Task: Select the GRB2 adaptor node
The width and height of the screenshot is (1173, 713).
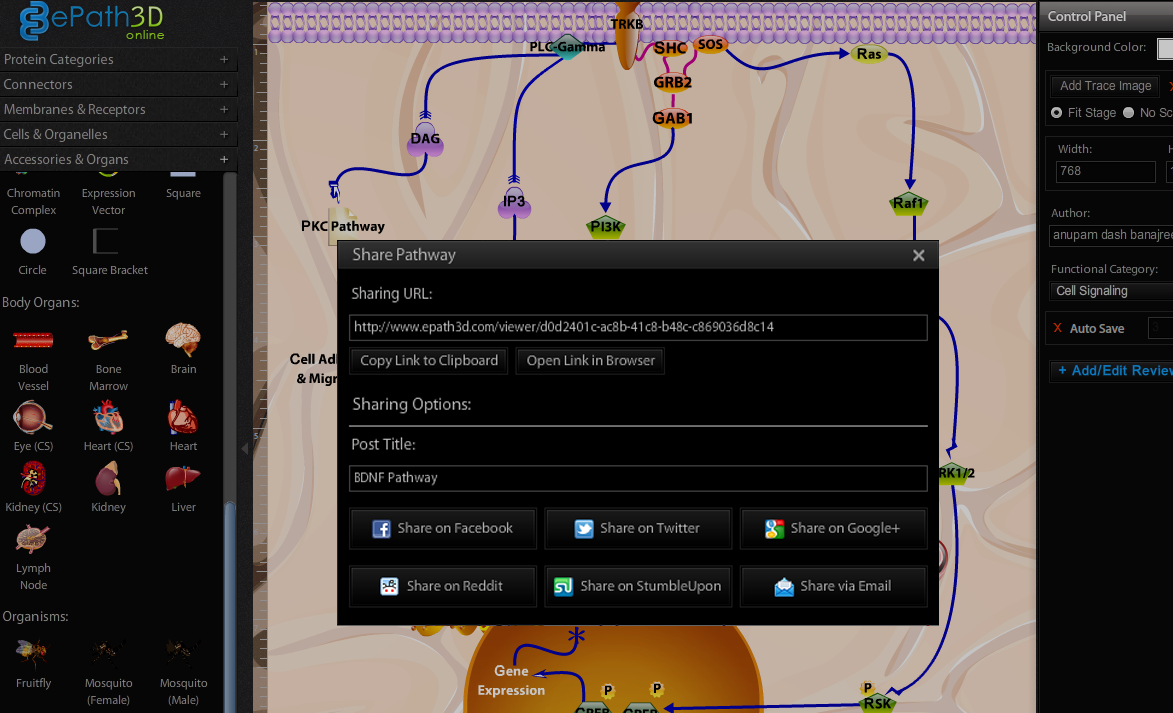Action: tap(673, 82)
